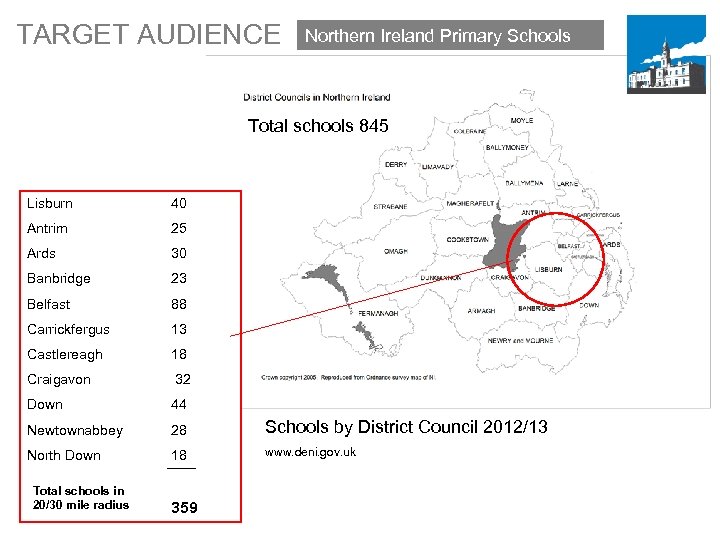This screenshot has width=720, height=540.
Task: Click 'Down' in the schools list
Action: click(x=45, y=405)
